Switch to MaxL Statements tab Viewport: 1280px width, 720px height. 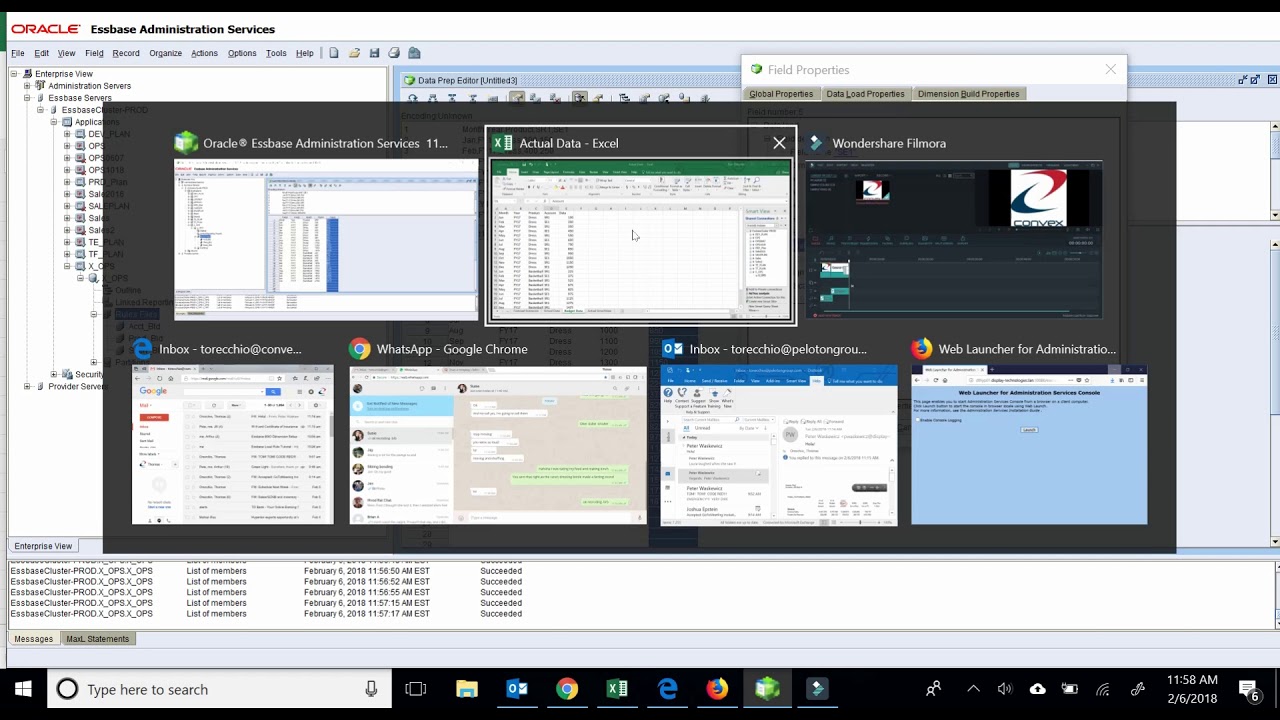97,638
